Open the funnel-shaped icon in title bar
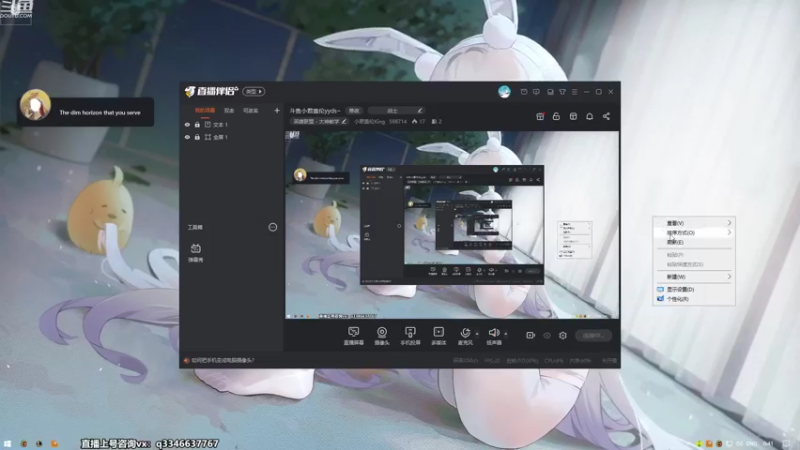The height and width of the screenshot is (450, 800). (562, 92)
